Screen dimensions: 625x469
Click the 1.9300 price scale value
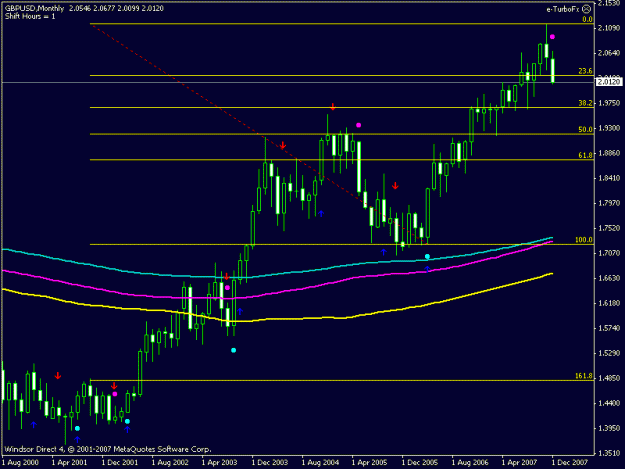[609, 128]
